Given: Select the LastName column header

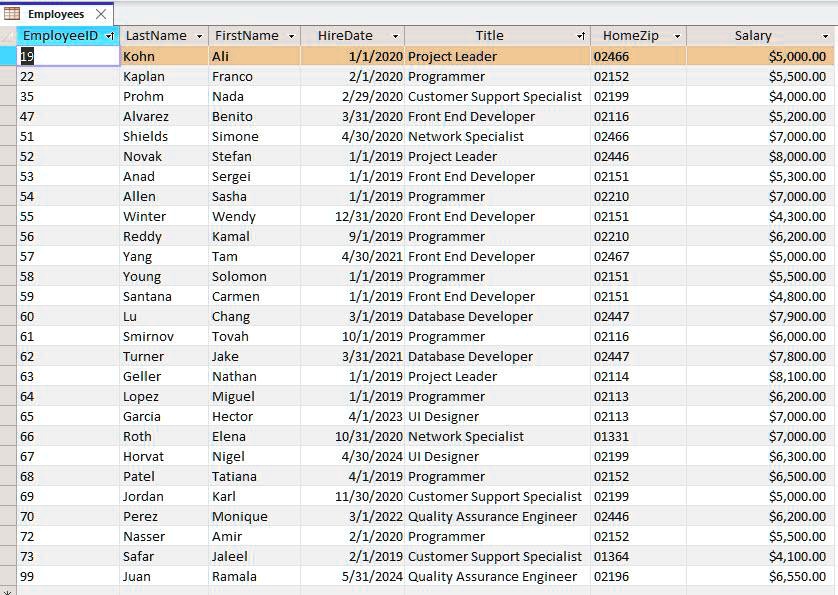Looking at the screenshot, I should click(x=155, y=35).
